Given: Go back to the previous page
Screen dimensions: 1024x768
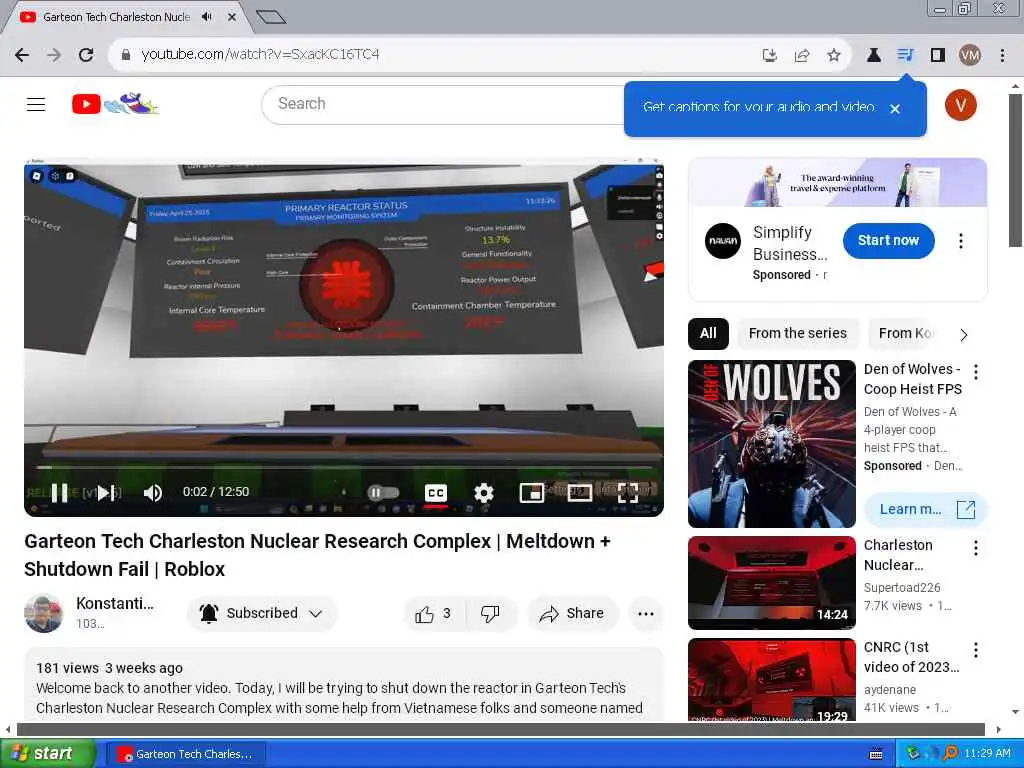Looking at the screenshot, I should (x=22, y=55).
